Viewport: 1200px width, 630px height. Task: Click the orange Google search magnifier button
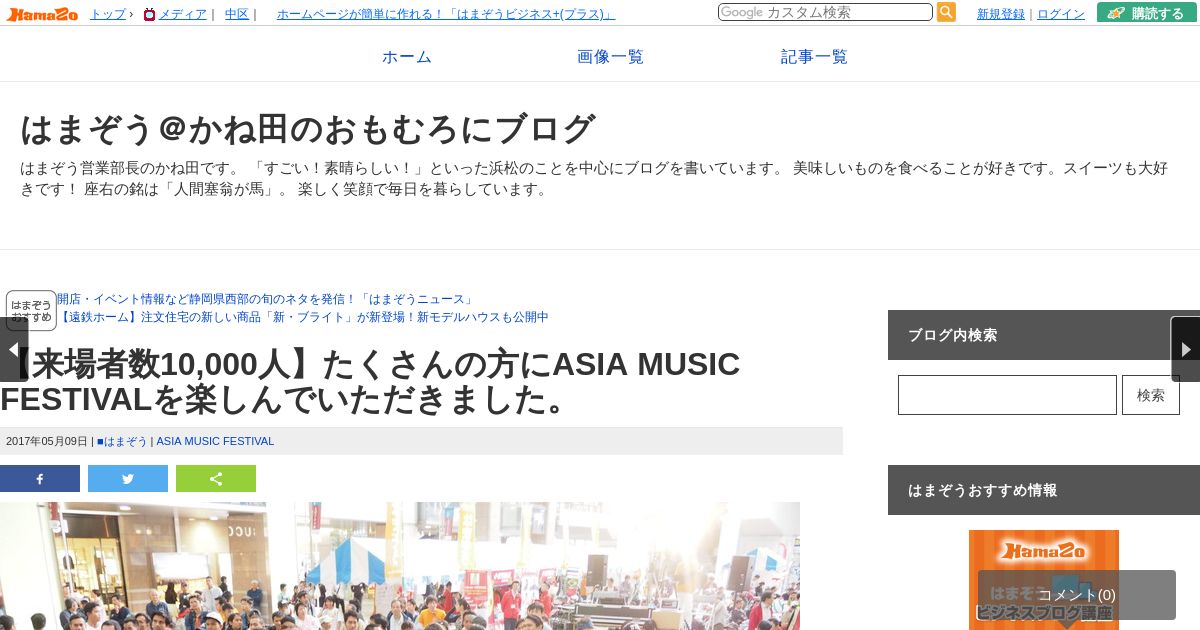[x=946, y=13]
